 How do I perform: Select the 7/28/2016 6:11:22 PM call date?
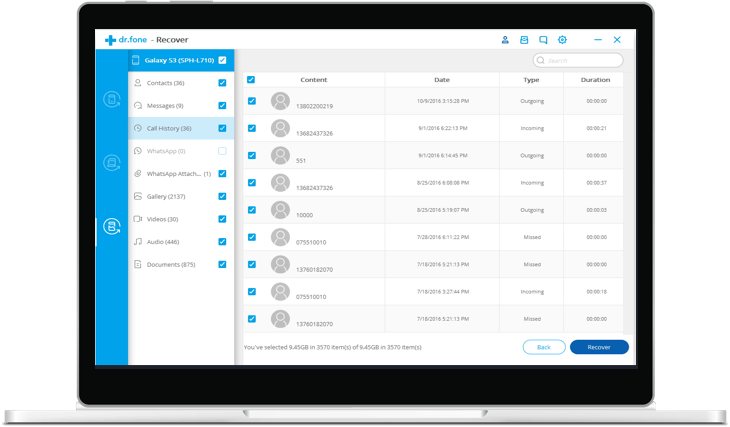click(443, 237)
